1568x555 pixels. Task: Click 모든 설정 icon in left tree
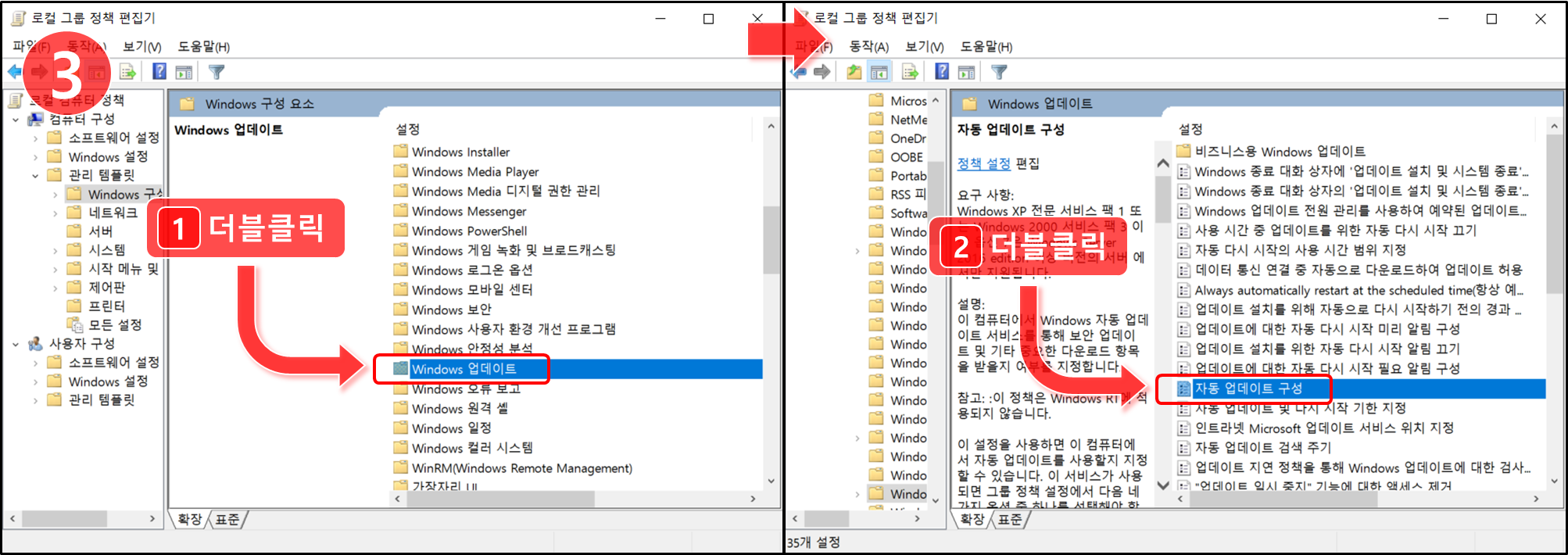point(75,324)
